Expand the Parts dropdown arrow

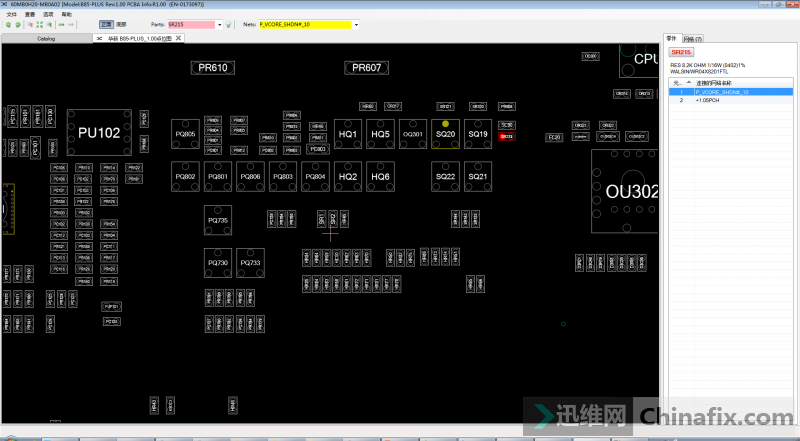coord(220,24)
